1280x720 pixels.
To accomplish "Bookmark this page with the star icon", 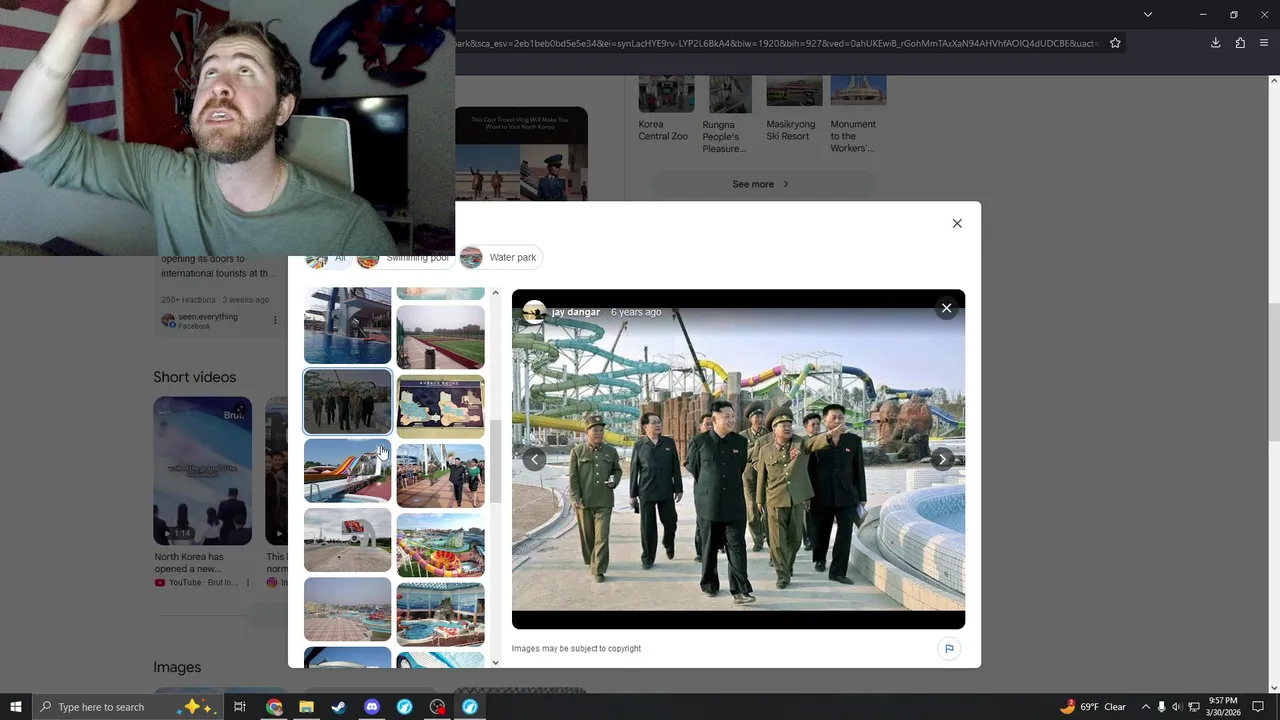I will (x=1115, y=43).
